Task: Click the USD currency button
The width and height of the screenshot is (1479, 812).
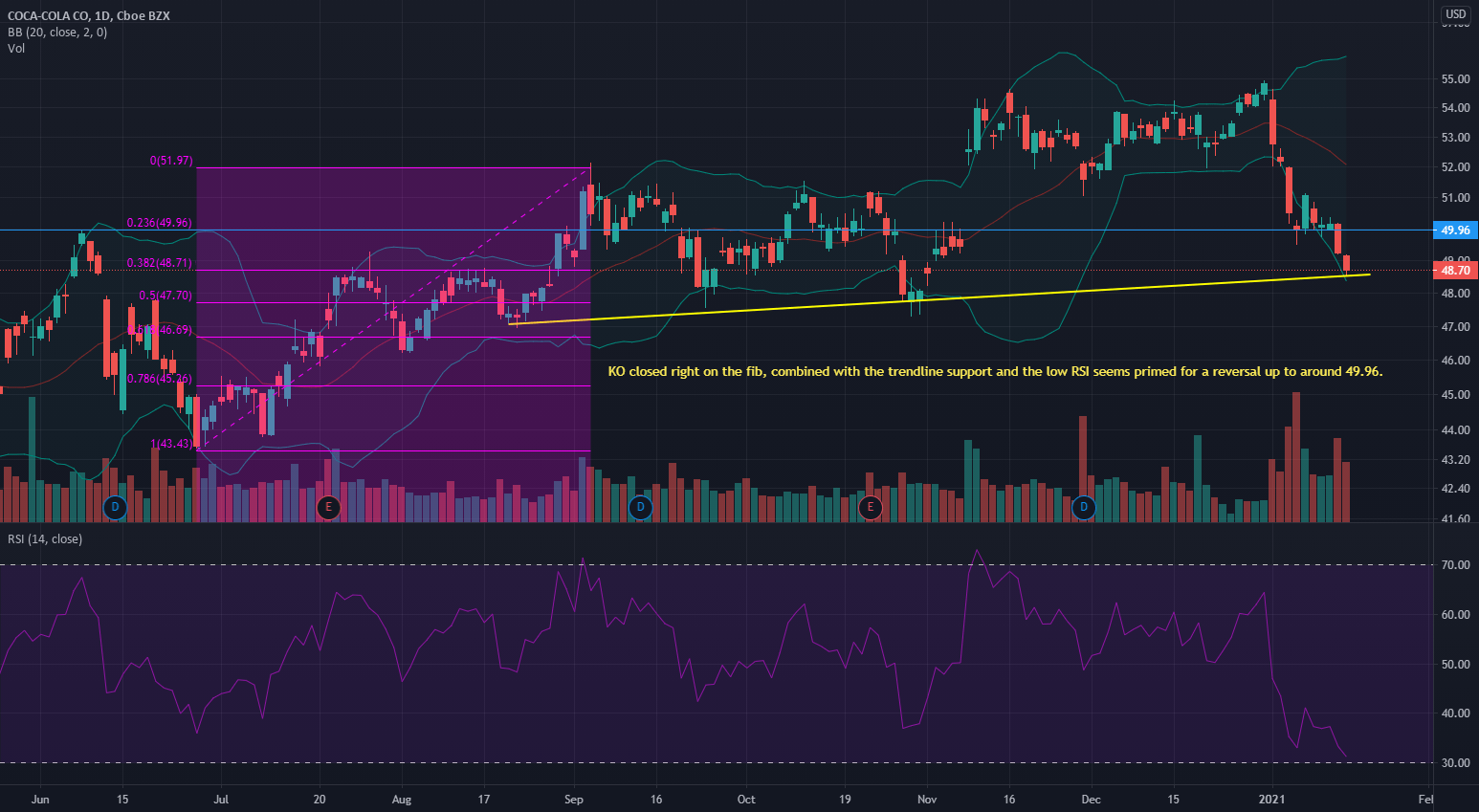Action: (x=1455, y=15)
